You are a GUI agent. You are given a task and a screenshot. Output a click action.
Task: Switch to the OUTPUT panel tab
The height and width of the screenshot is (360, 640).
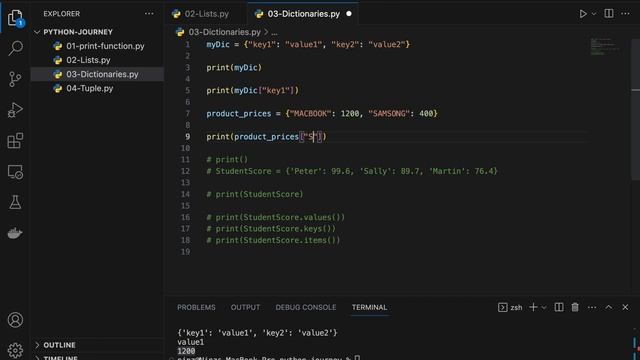[x=245, y=307]
